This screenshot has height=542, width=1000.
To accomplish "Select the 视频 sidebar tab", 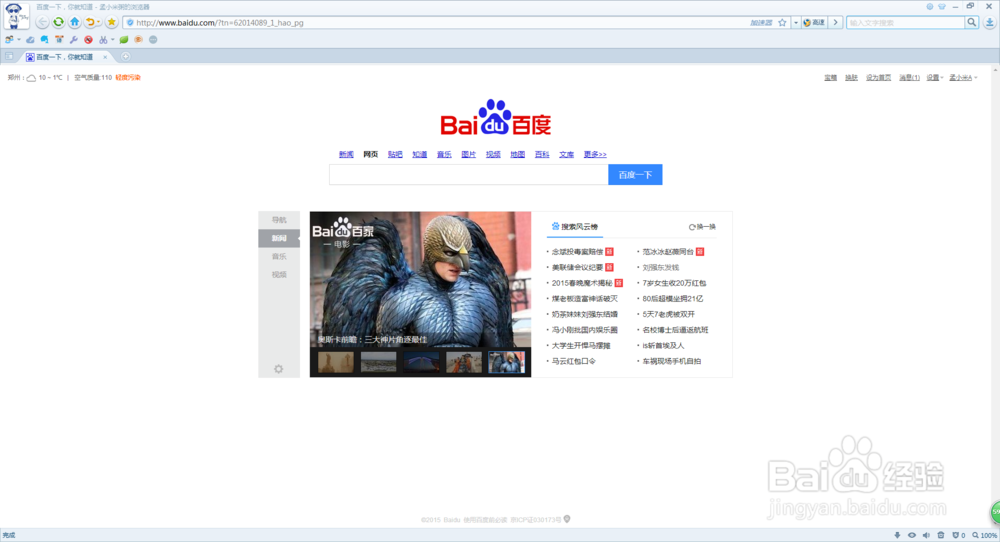I will (279, 275).
